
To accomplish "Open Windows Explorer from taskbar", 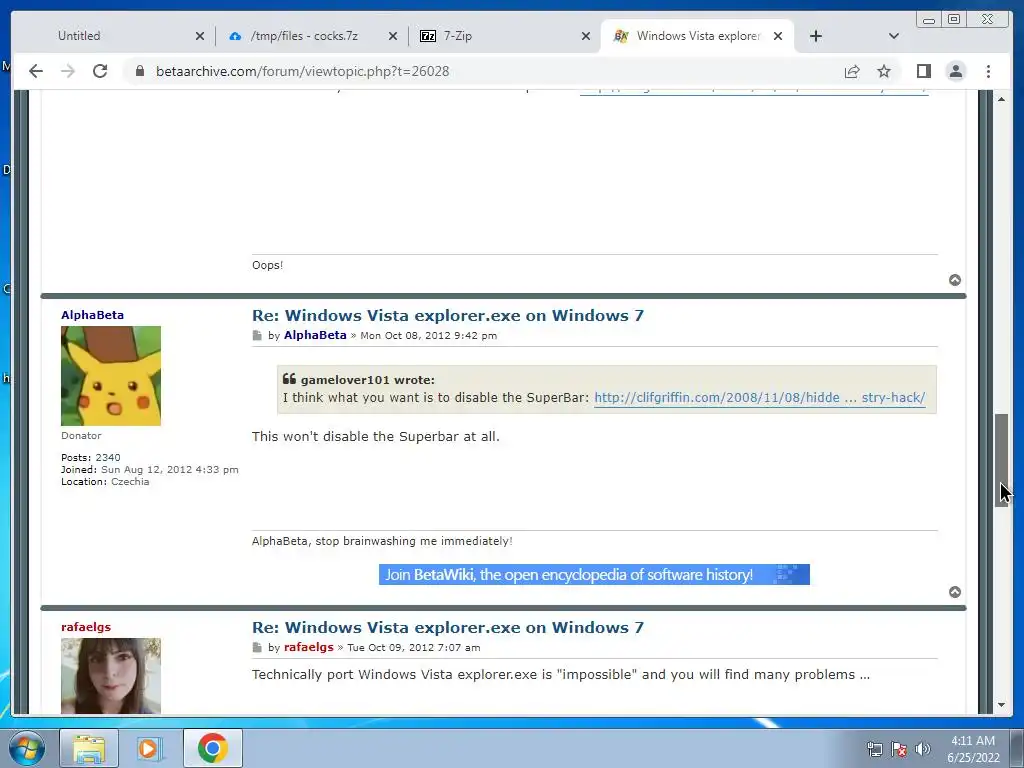I will [x=89, y=748].
